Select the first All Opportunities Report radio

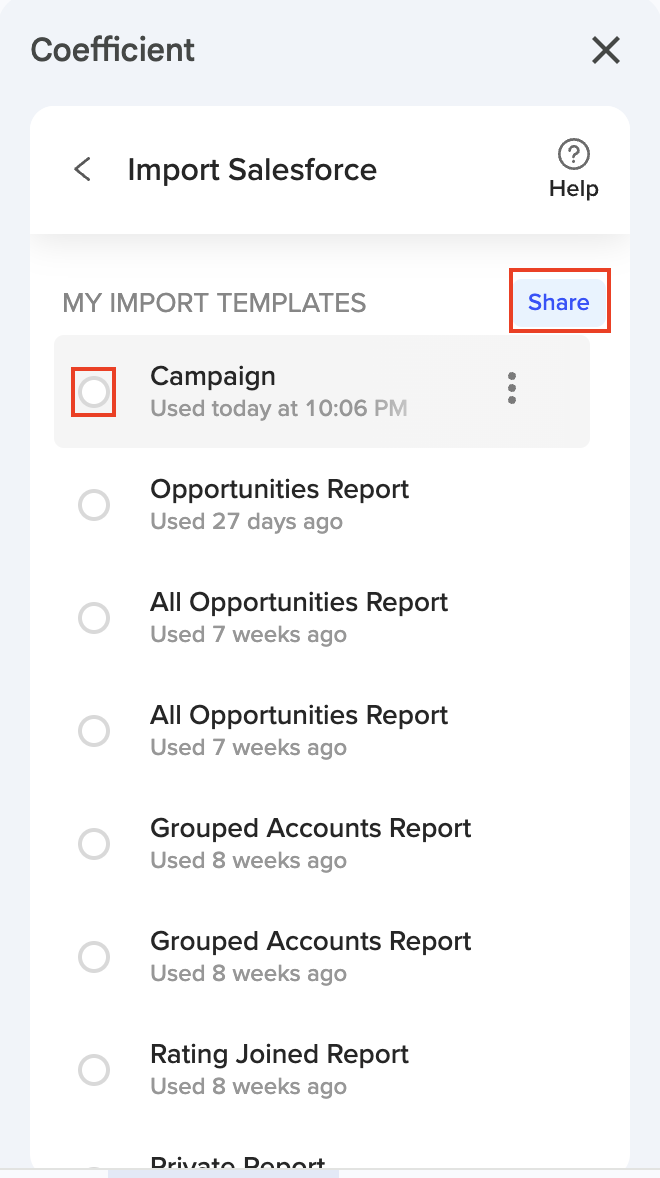(94, 618)
